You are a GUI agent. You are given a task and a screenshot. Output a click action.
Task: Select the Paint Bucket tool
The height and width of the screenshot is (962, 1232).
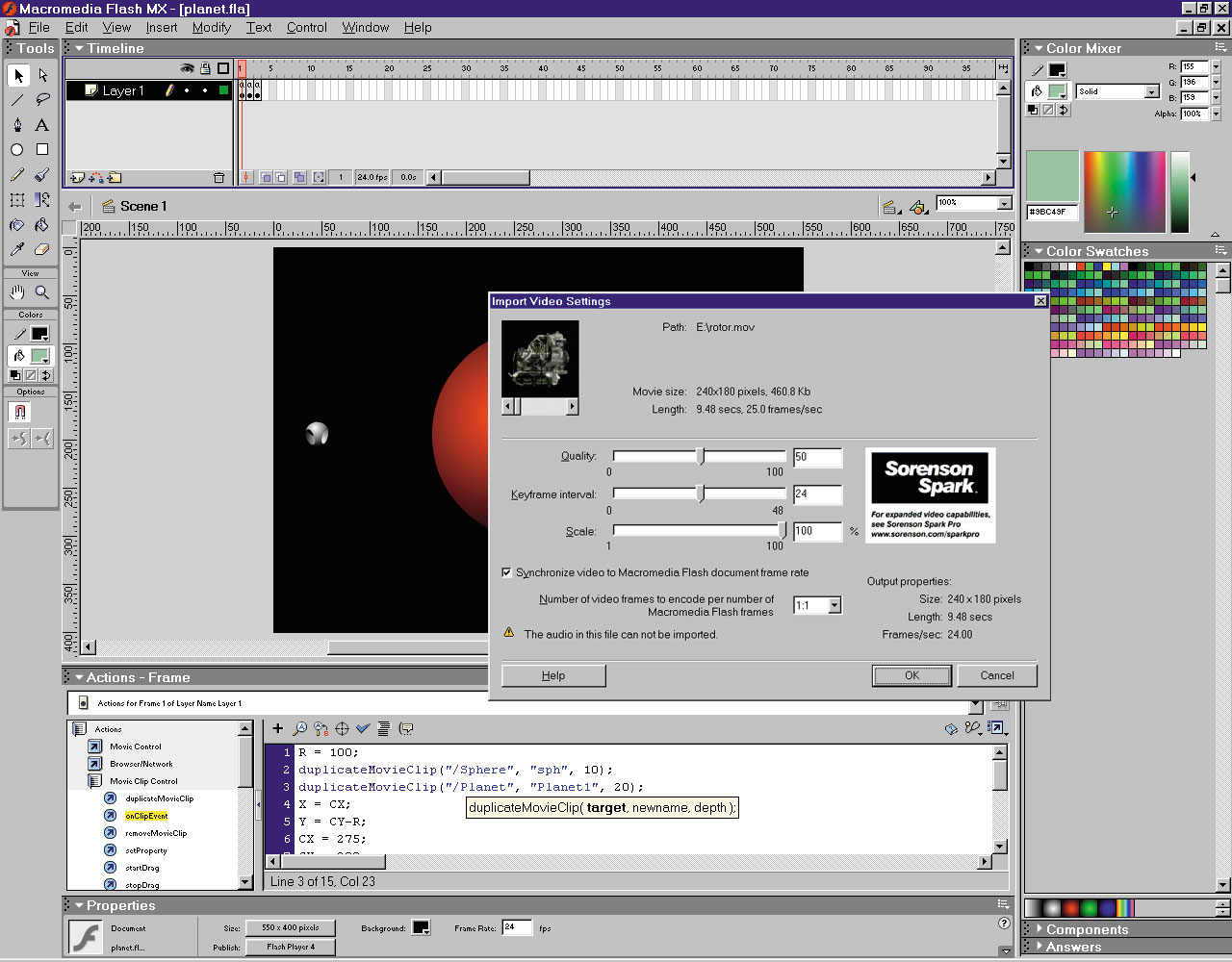click(x=42, y=224)
